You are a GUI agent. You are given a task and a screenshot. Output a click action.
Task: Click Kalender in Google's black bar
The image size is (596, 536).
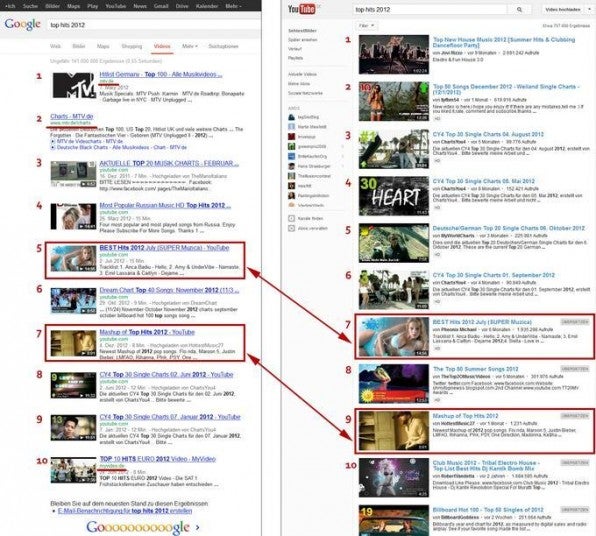[x=207, y=6]
